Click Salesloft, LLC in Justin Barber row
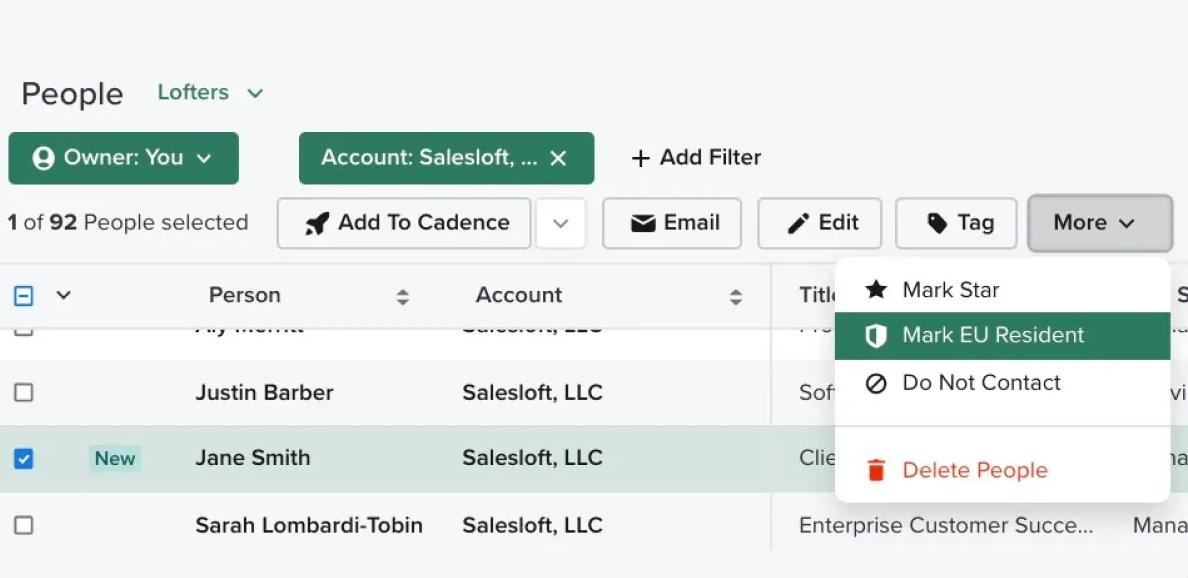 click(x=533, y=392)
